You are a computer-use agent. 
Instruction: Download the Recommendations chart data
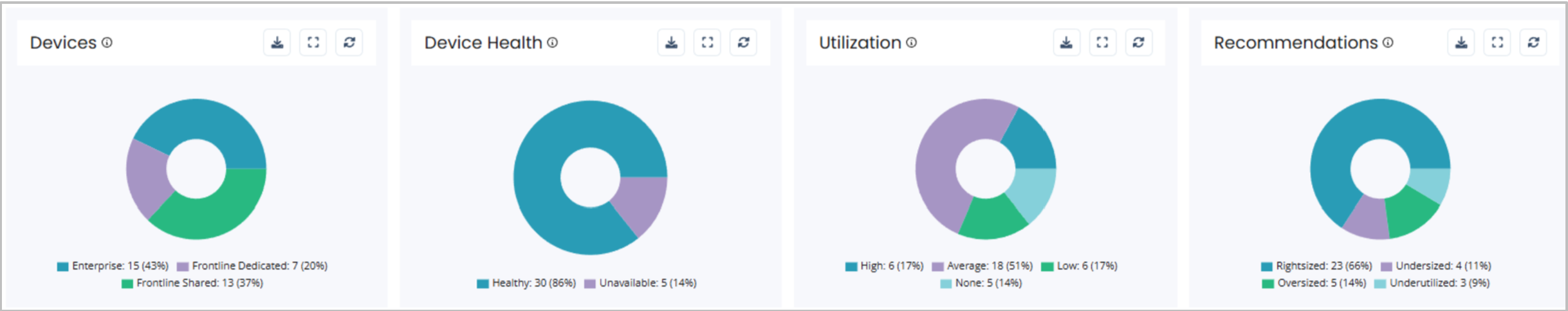[1461, 42]
